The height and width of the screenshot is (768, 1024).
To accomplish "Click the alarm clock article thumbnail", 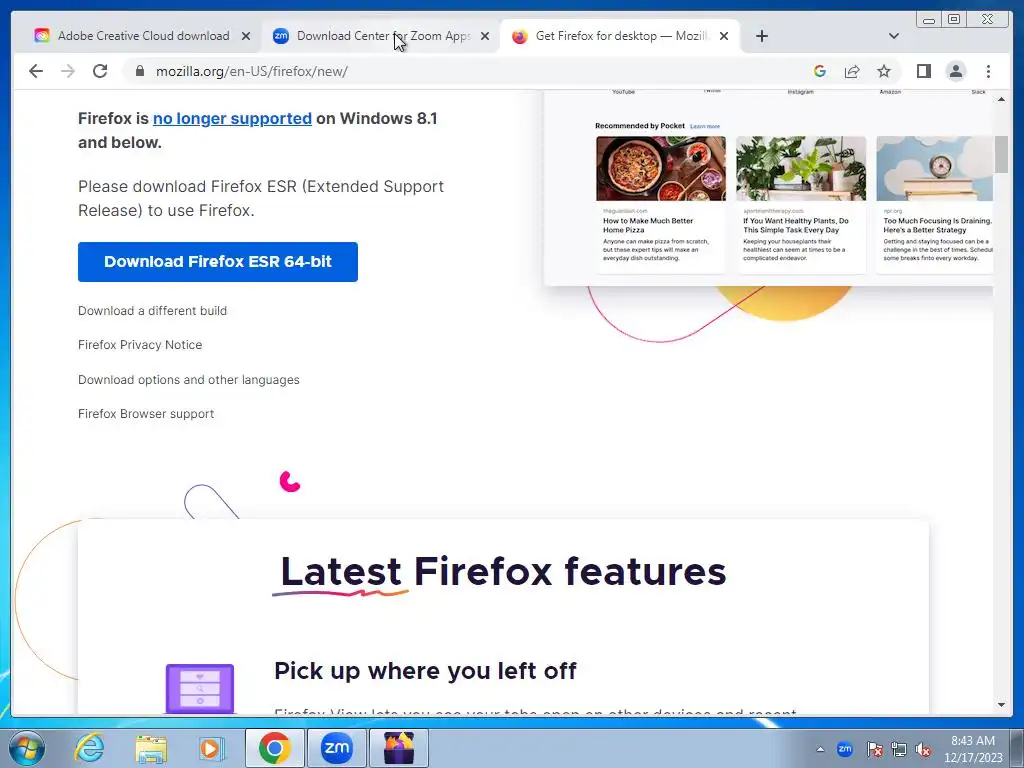I will pyautogui.click(x=935, y=168).
